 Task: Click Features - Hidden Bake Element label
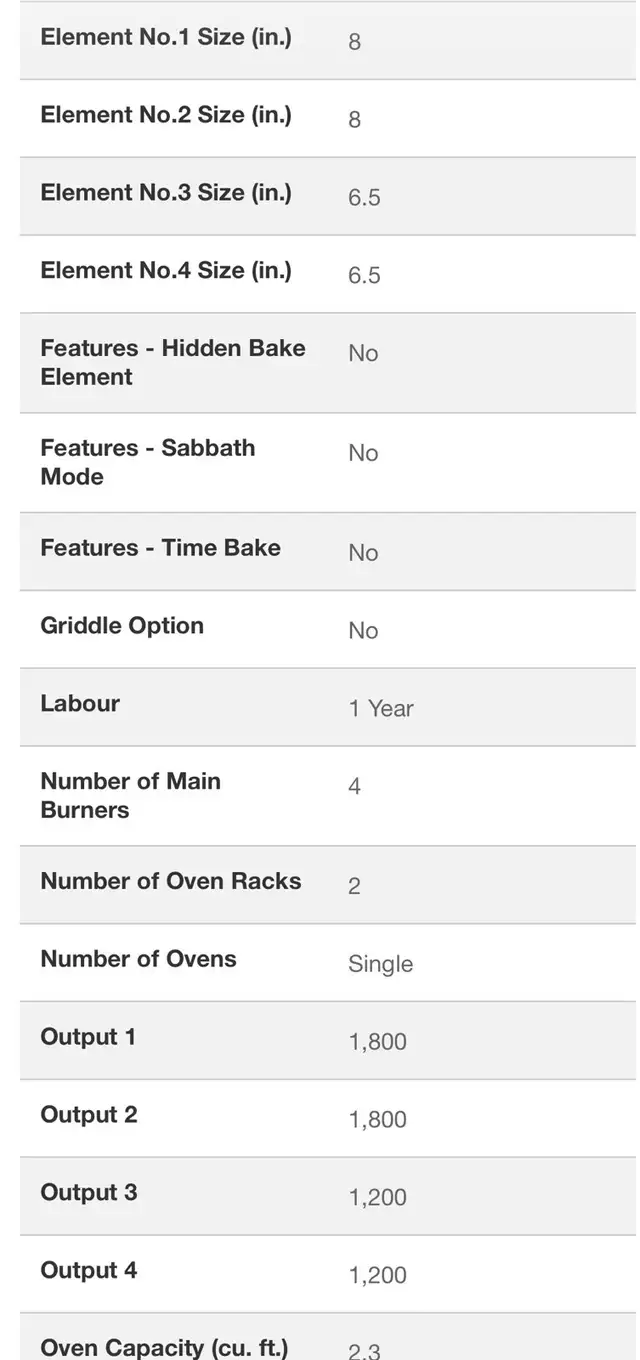[x=173, y=362]
